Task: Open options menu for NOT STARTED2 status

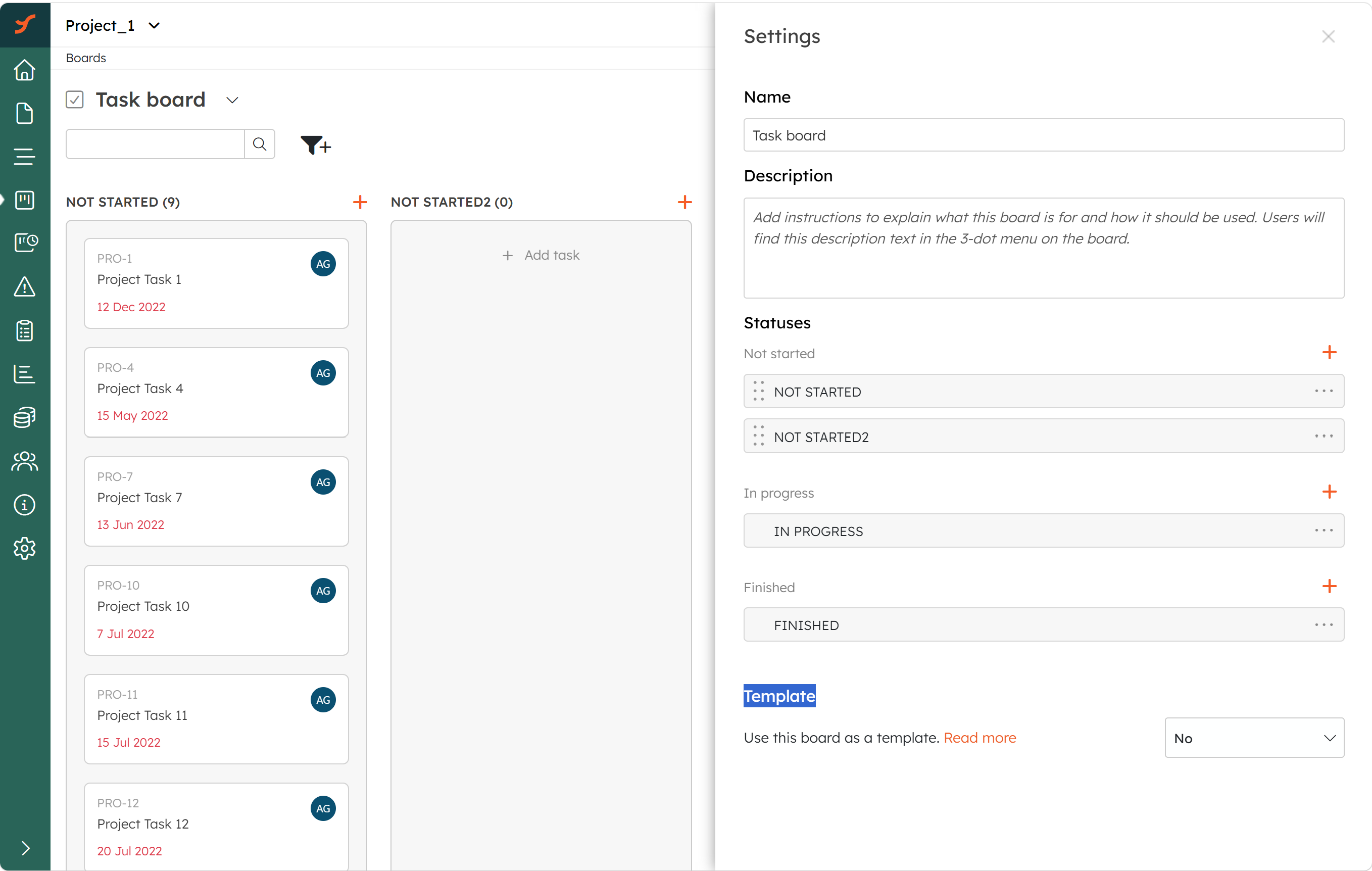Action: tap(1324, 437)
